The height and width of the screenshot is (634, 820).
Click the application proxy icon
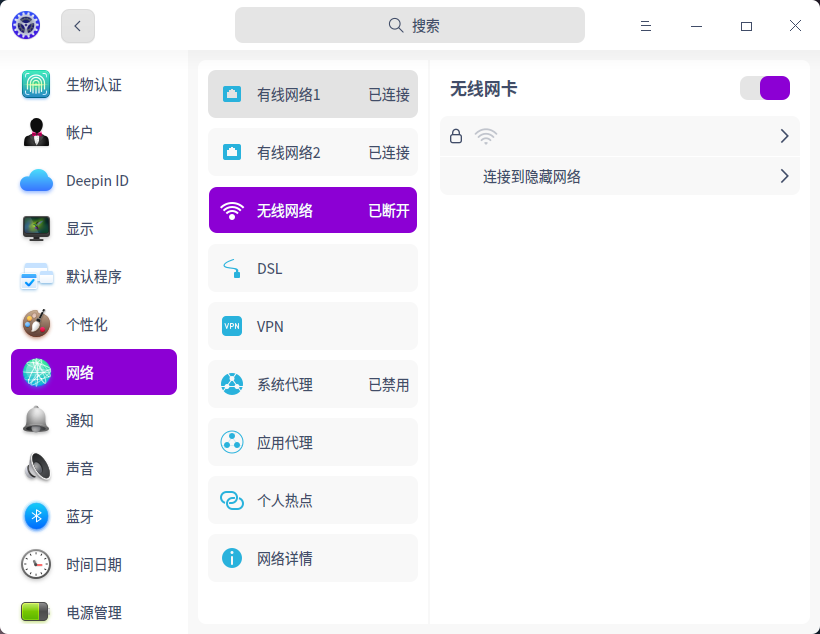click(x=232, y=443)
